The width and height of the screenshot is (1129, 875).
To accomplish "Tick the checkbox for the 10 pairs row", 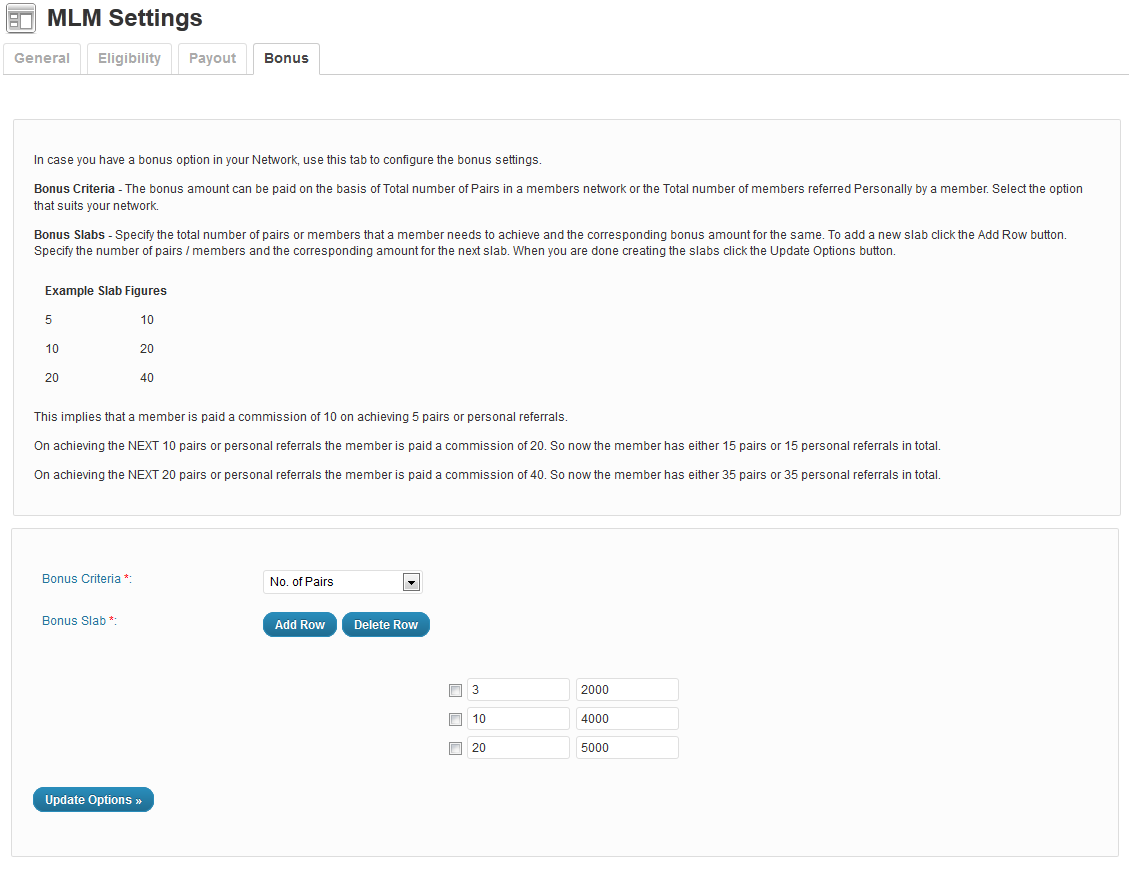I will tap(455, 719).
